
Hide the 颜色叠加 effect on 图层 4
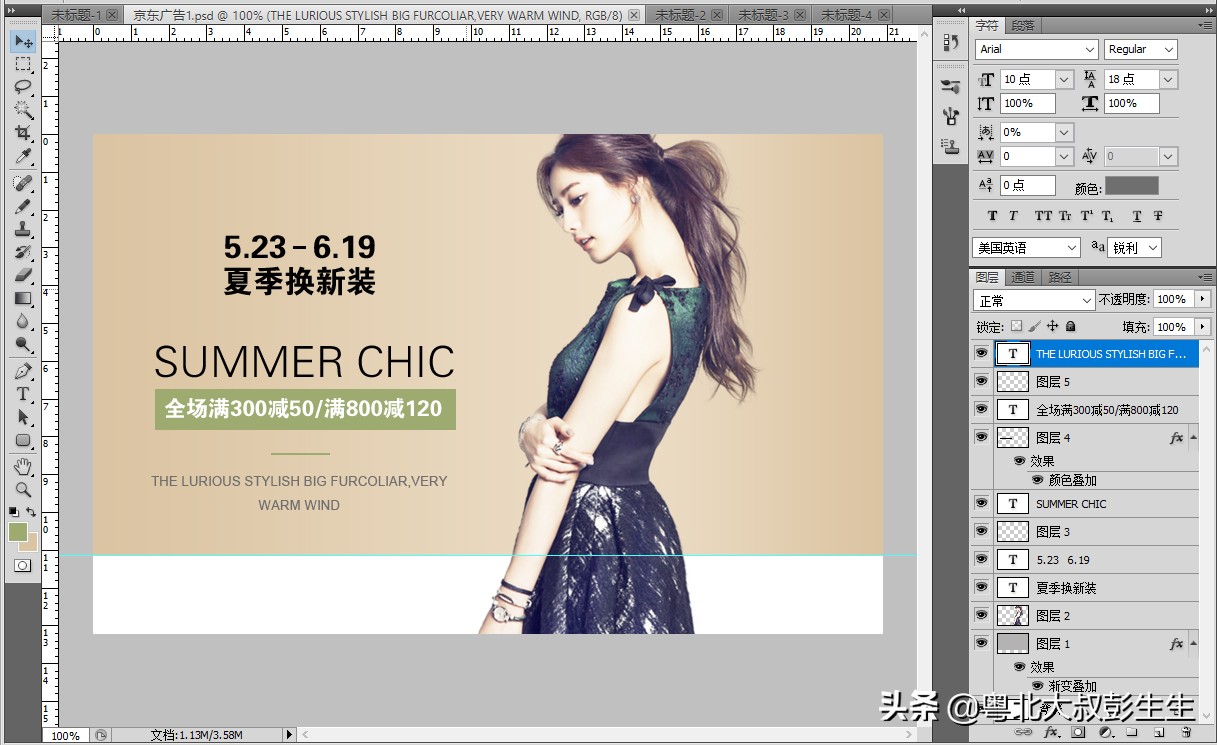[x=1038, y=480]
